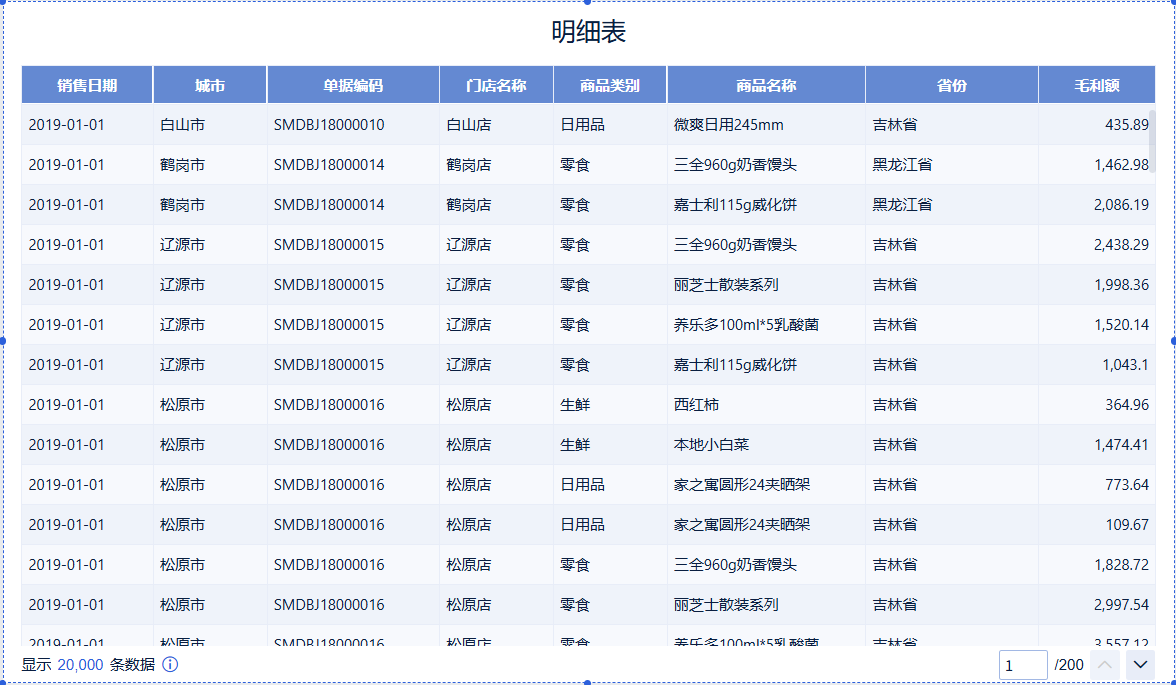Click the 门店名称 column header

point(496,84)
